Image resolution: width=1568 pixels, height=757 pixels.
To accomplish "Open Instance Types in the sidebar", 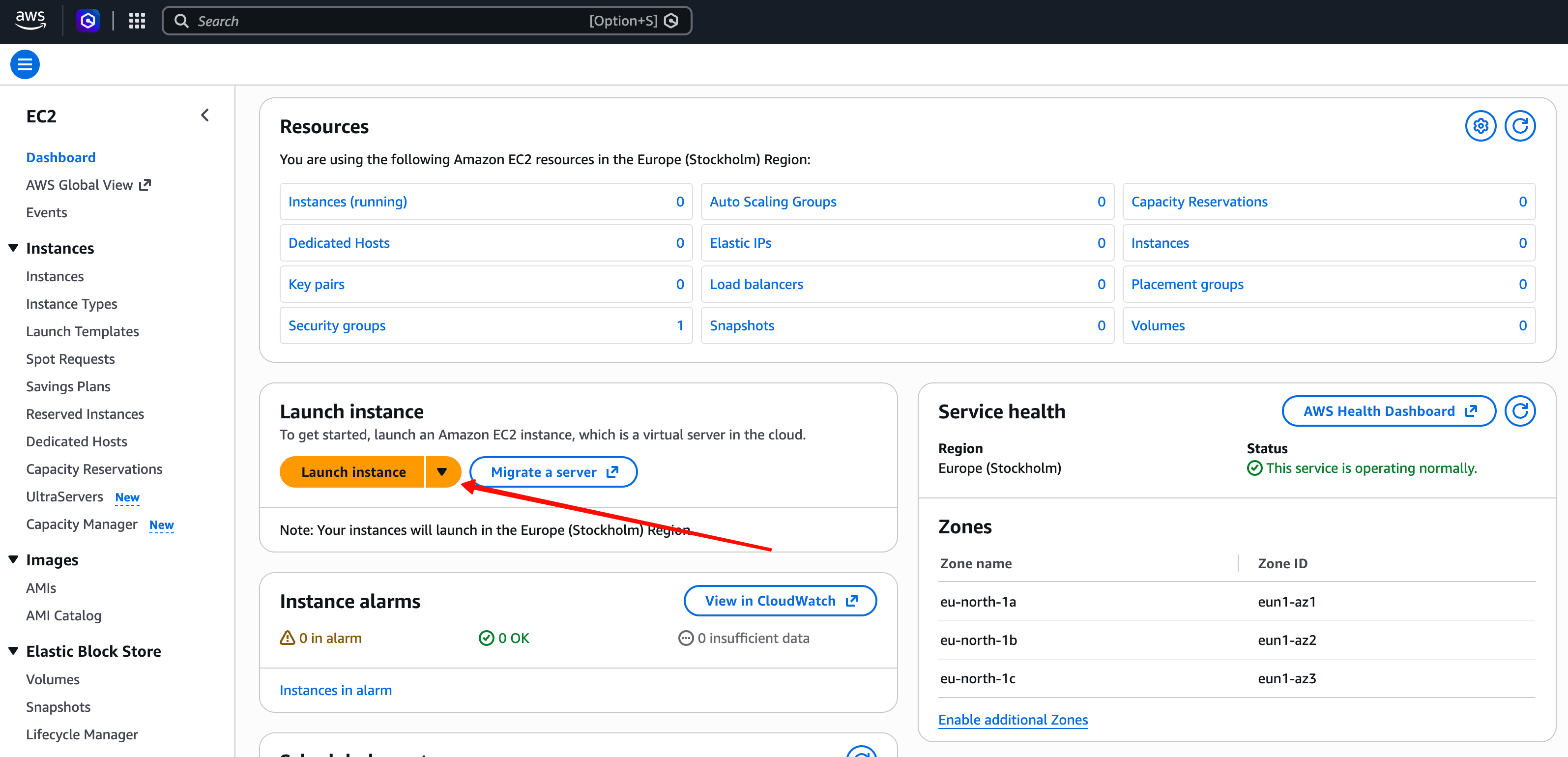I will pos(72,304).
